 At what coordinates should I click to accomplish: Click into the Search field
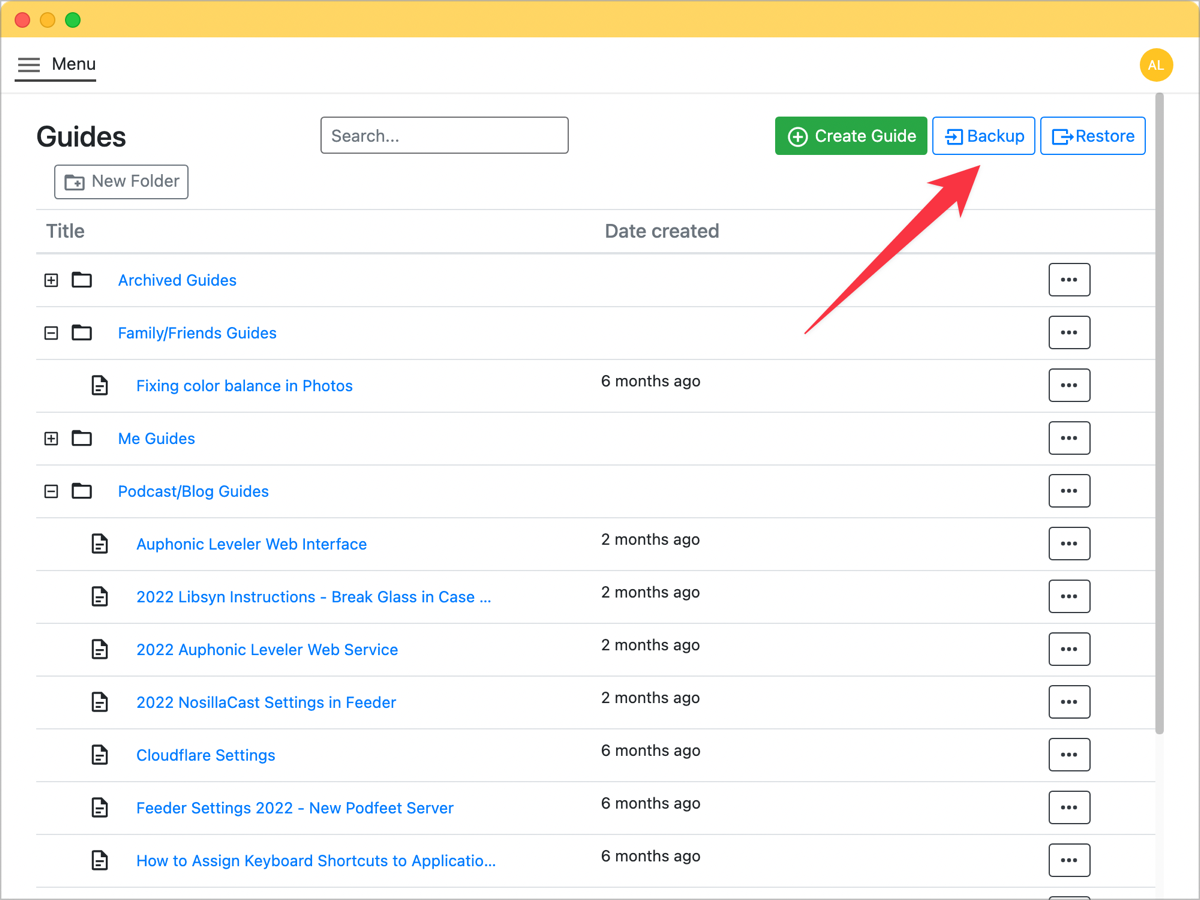click(444, 136)
